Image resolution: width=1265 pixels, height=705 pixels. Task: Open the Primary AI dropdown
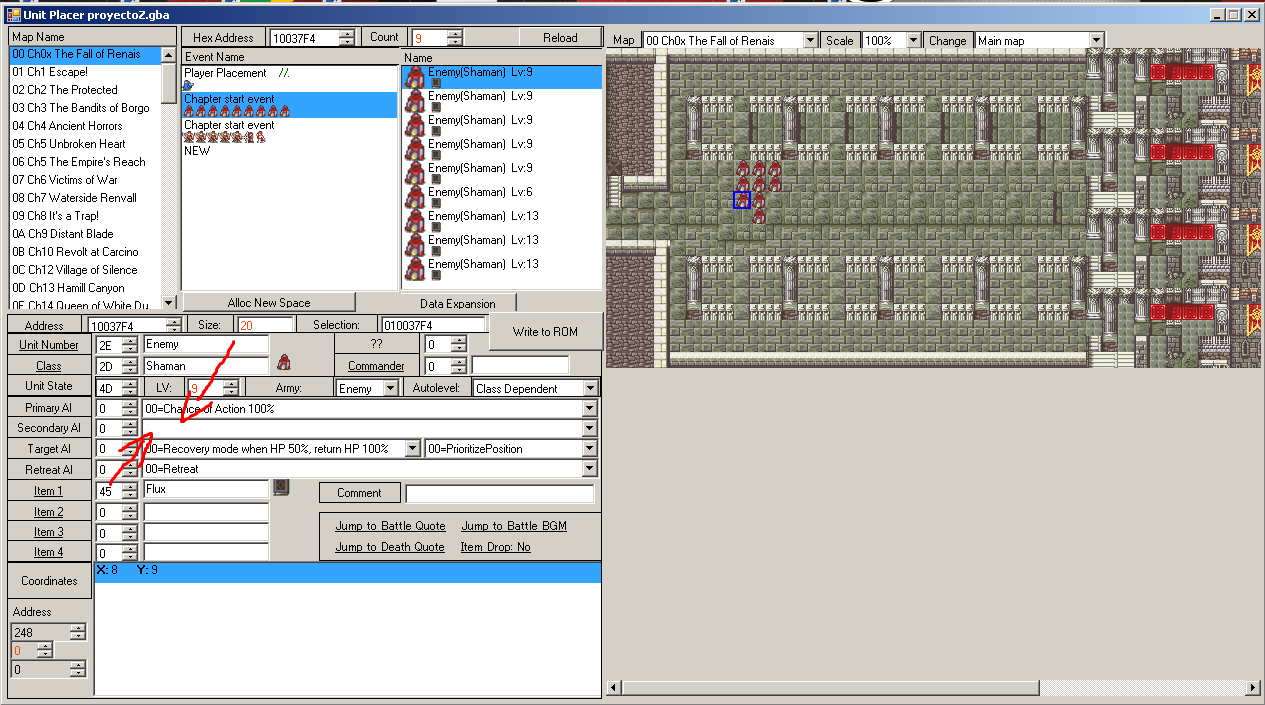click(590, 408)
